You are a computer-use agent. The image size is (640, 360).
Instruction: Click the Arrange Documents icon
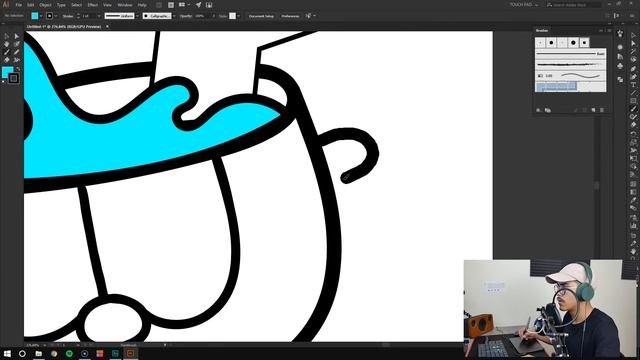(182, 5)
